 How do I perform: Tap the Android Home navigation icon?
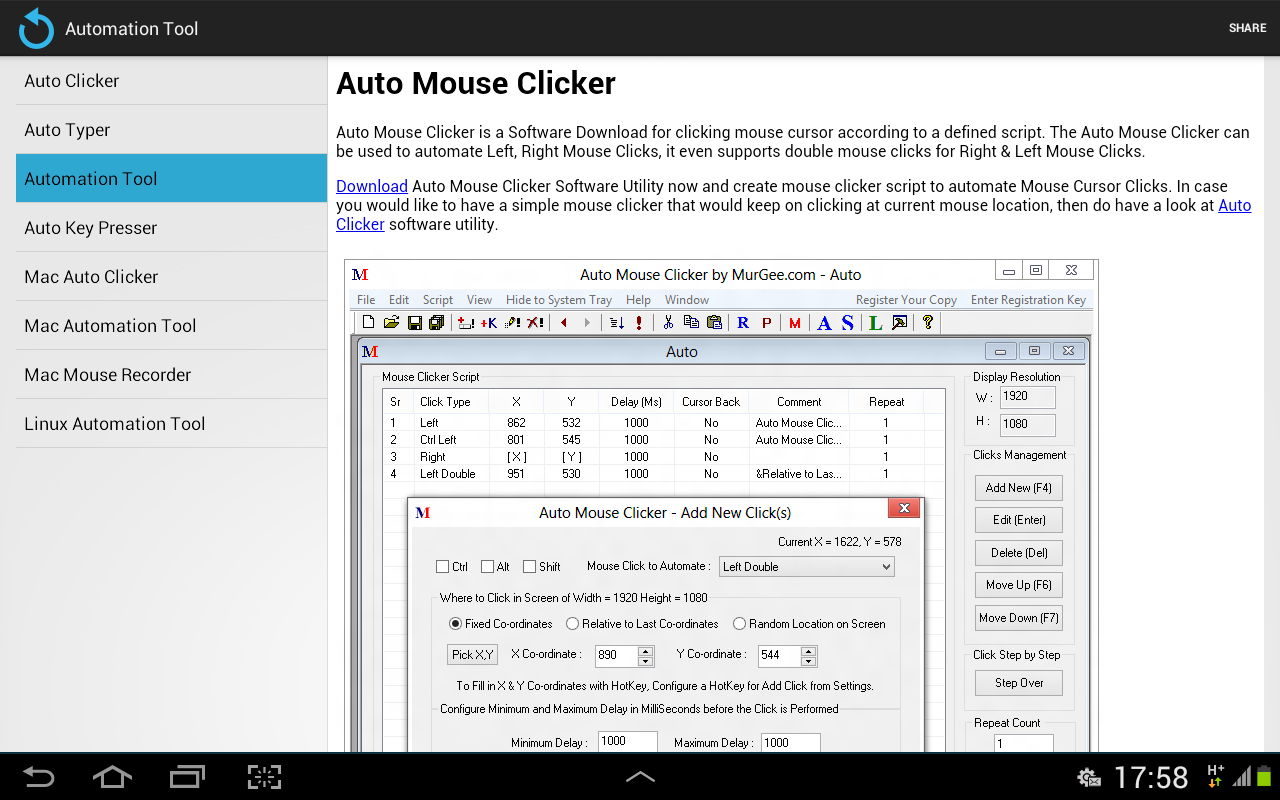tap(111, 777)
